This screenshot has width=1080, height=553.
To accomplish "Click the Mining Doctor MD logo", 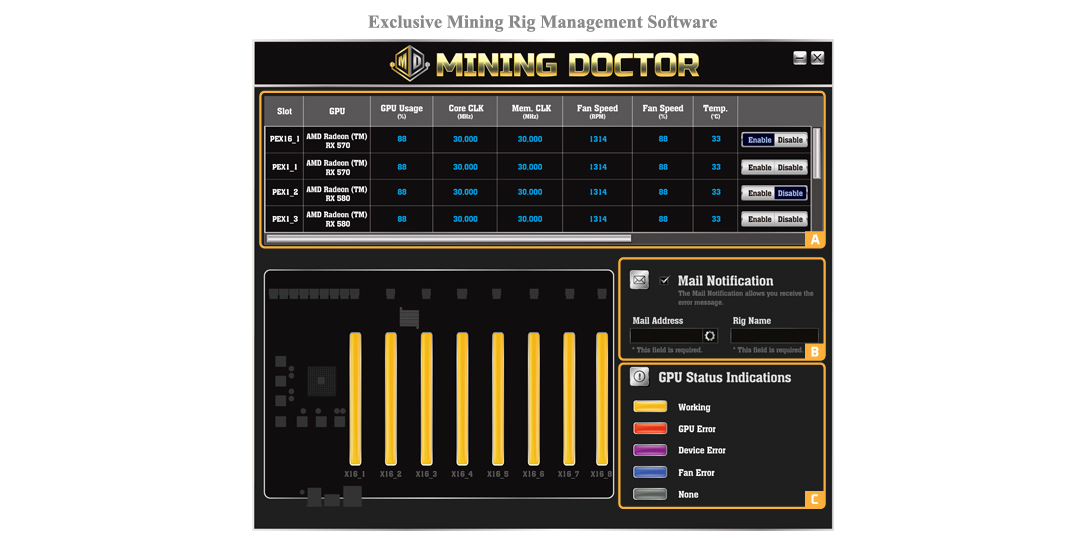I will click(x=409, y=64).
